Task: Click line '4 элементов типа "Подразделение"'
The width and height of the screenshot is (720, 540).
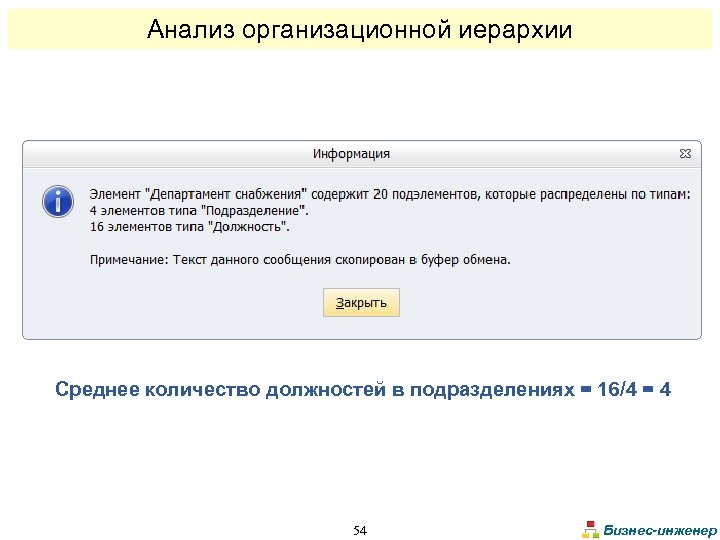Action: click(199, 211)
